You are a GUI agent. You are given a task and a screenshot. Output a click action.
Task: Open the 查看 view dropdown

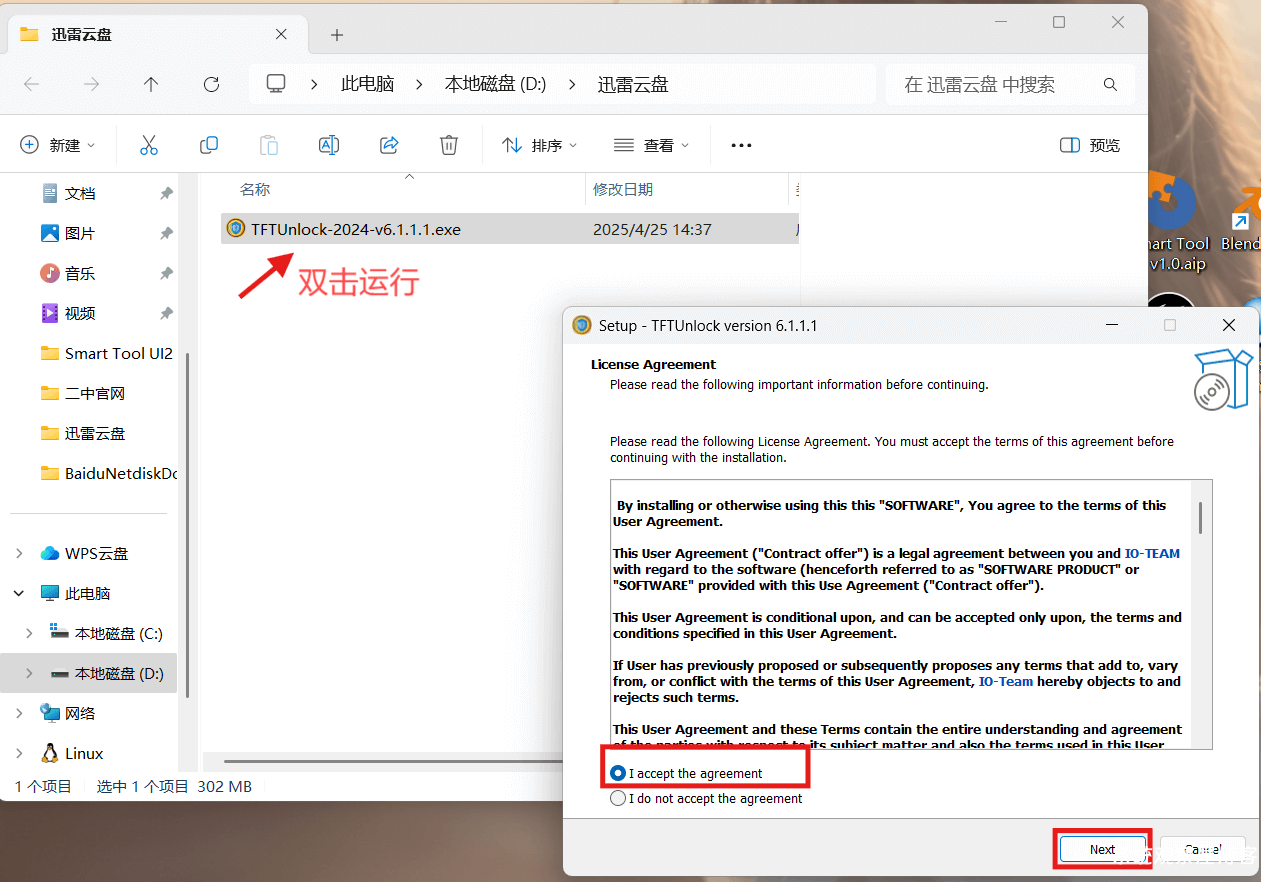tap(652, 145)
